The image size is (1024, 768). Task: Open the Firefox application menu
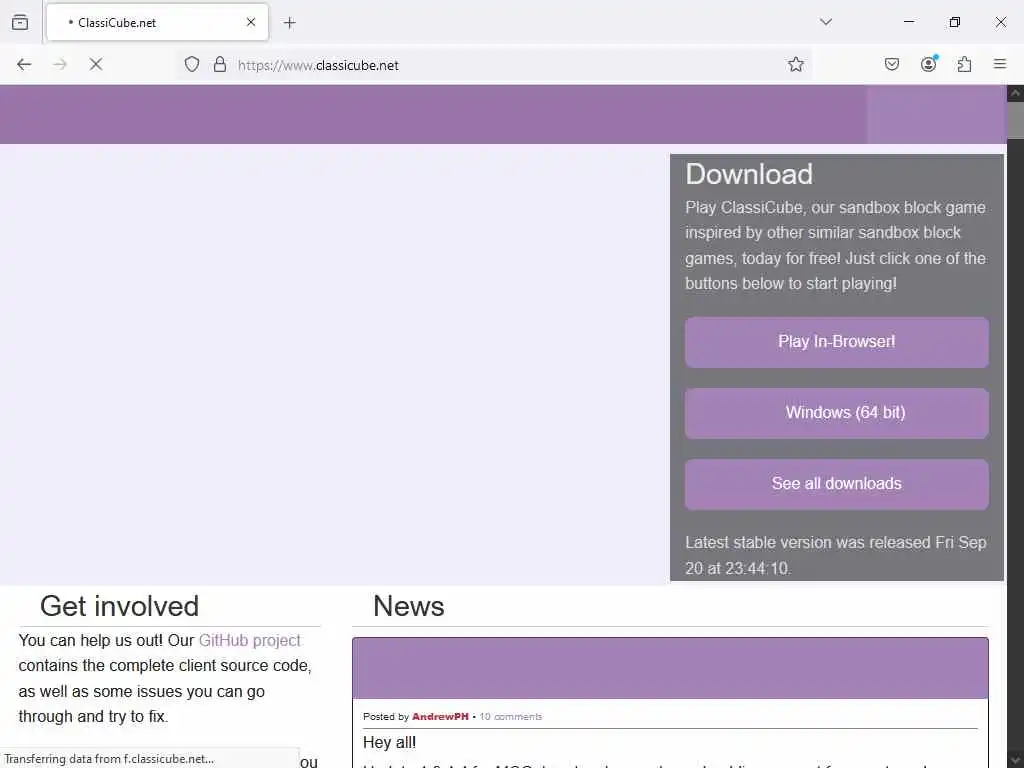click(x=1000, y=64)
